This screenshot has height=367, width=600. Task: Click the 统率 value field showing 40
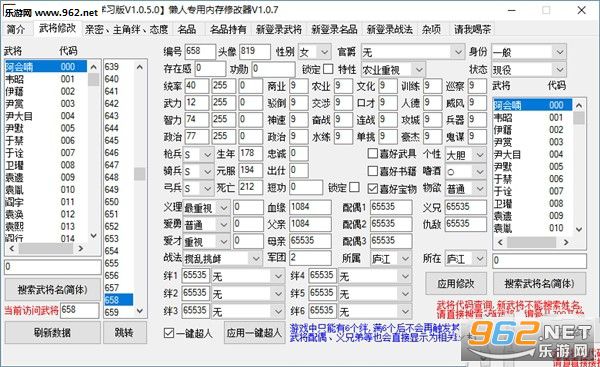point(197,86)
